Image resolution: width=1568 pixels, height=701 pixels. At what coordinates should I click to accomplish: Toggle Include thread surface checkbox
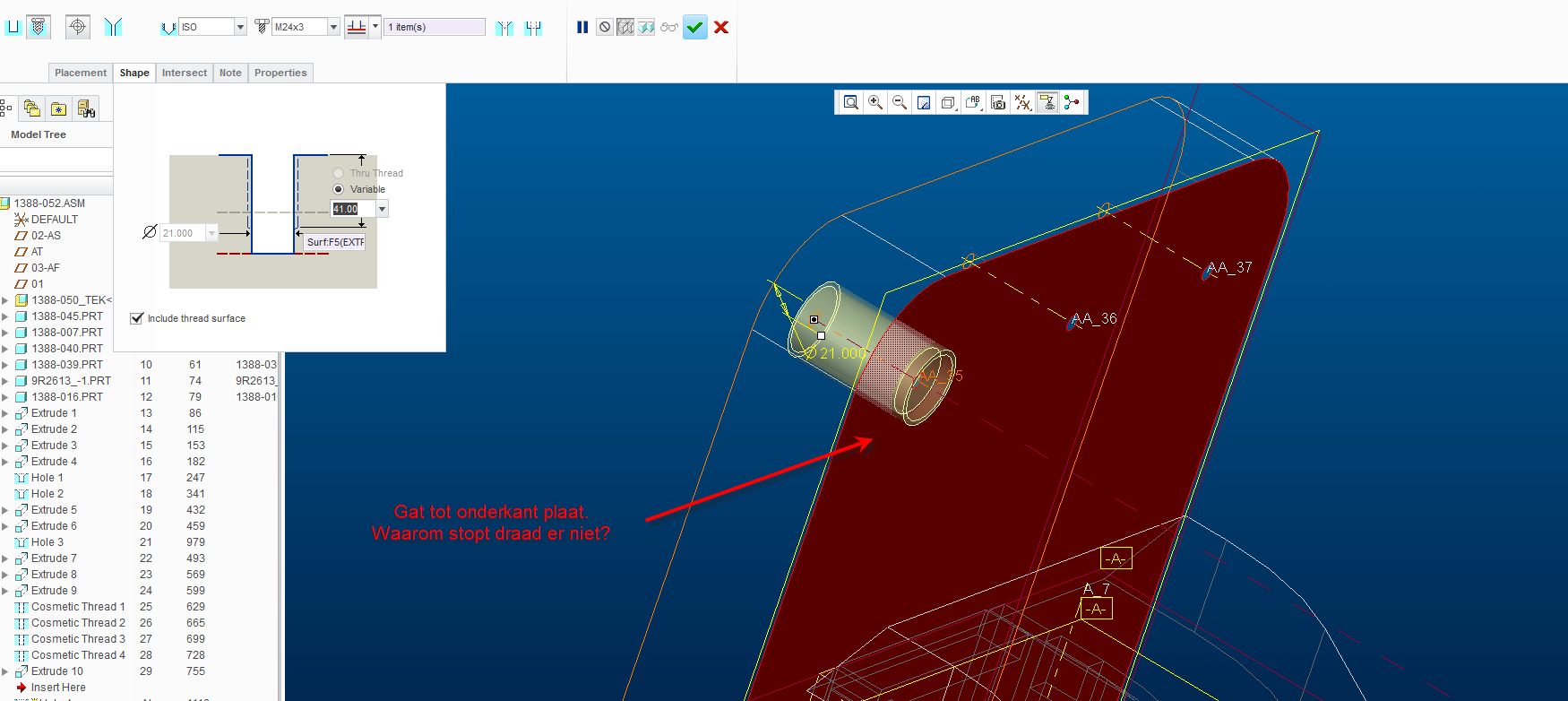pyautogui.click(x=137, y=318)
